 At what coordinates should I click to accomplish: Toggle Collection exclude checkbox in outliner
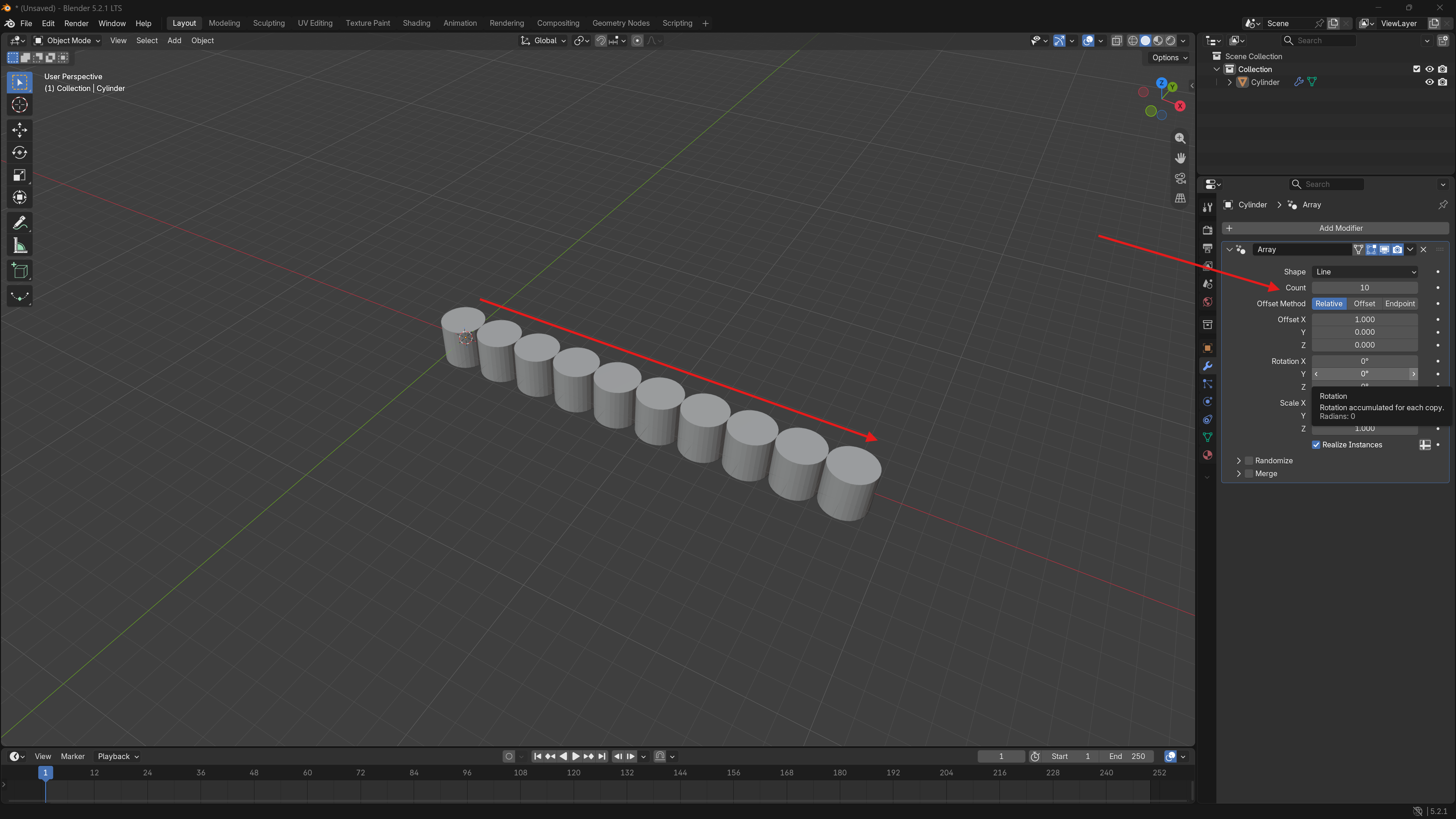[1417, 69]
